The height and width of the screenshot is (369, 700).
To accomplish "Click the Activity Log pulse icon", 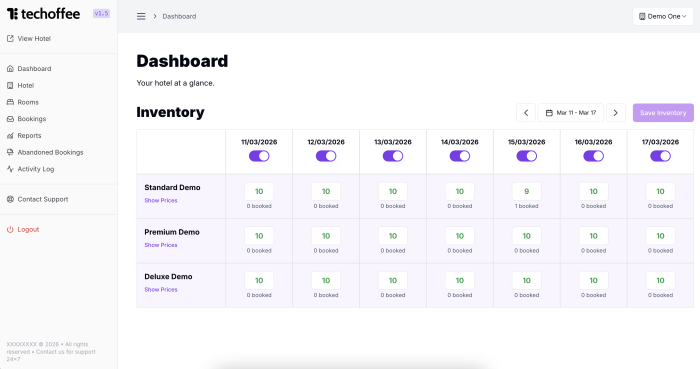I will click(10, 169).
